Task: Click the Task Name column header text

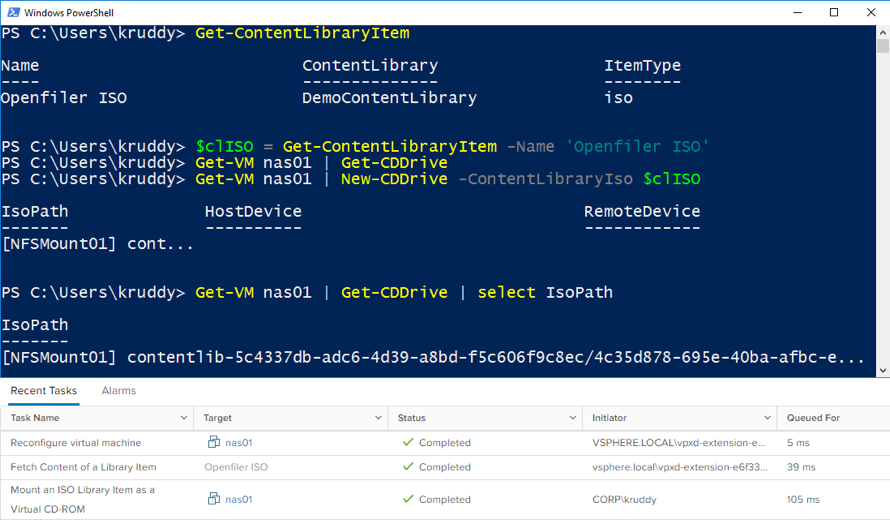Action: point(35,418)
